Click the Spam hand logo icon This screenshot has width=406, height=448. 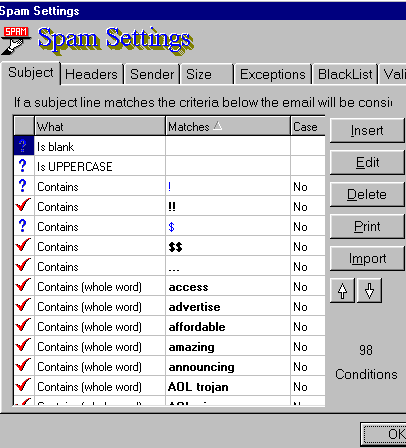[16, 40]
